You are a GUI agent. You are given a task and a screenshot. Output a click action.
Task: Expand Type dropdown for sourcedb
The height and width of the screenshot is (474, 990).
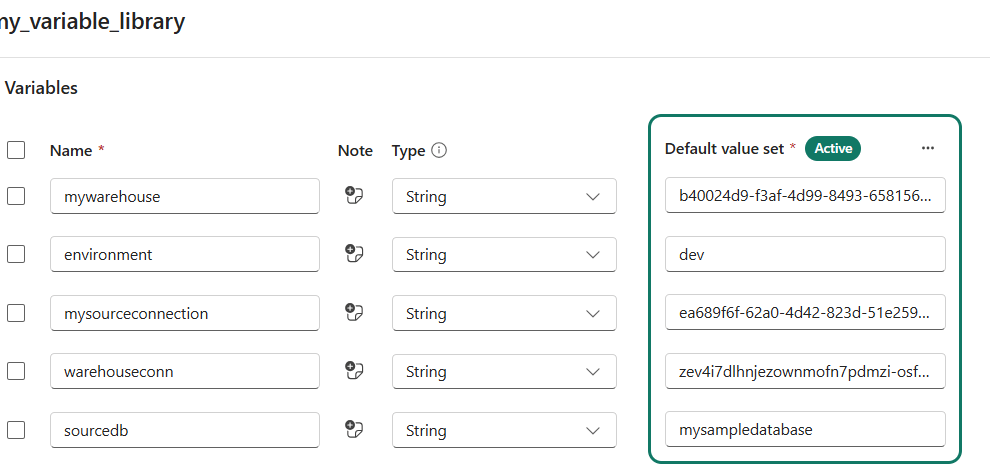click(504, 430)
